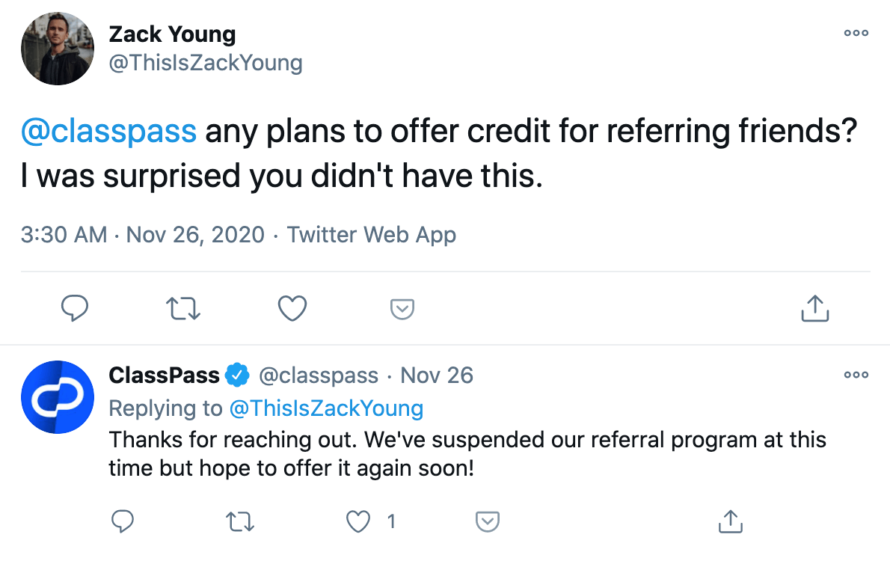Open direct message icon on Zack's tweet
Screen dimensions: 890x561
pyautogui.click(x=401, y=309)
